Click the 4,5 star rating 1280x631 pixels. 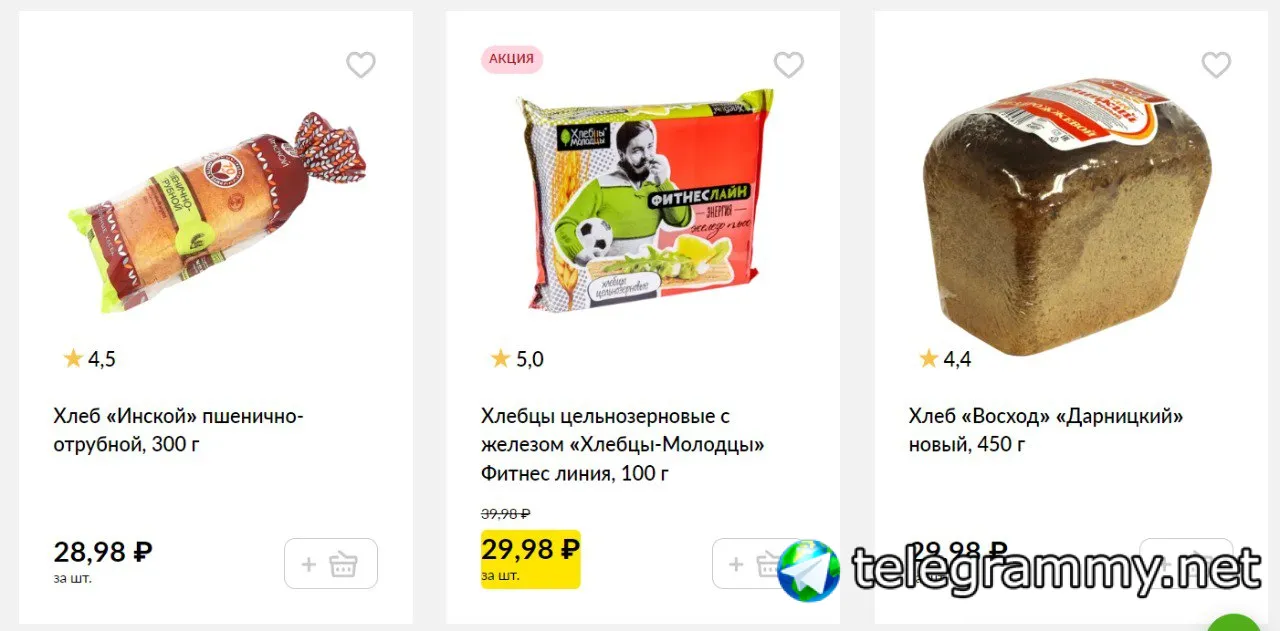[x=89, y=359]
